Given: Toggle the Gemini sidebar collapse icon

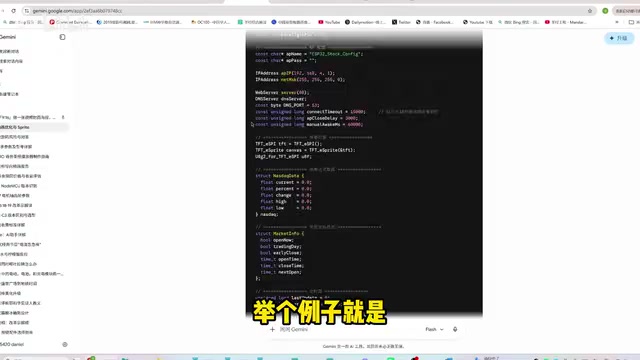Looking at the screenshot, I should 62,37.
